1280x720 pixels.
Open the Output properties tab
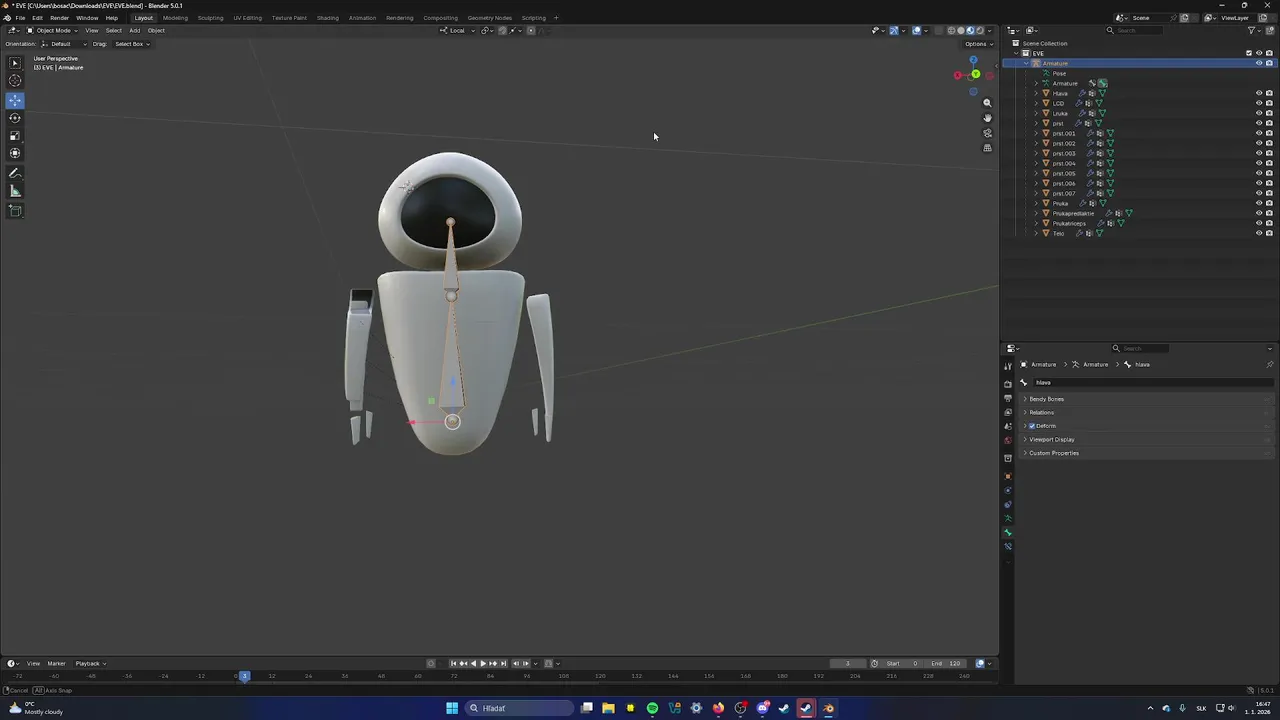1008,398
